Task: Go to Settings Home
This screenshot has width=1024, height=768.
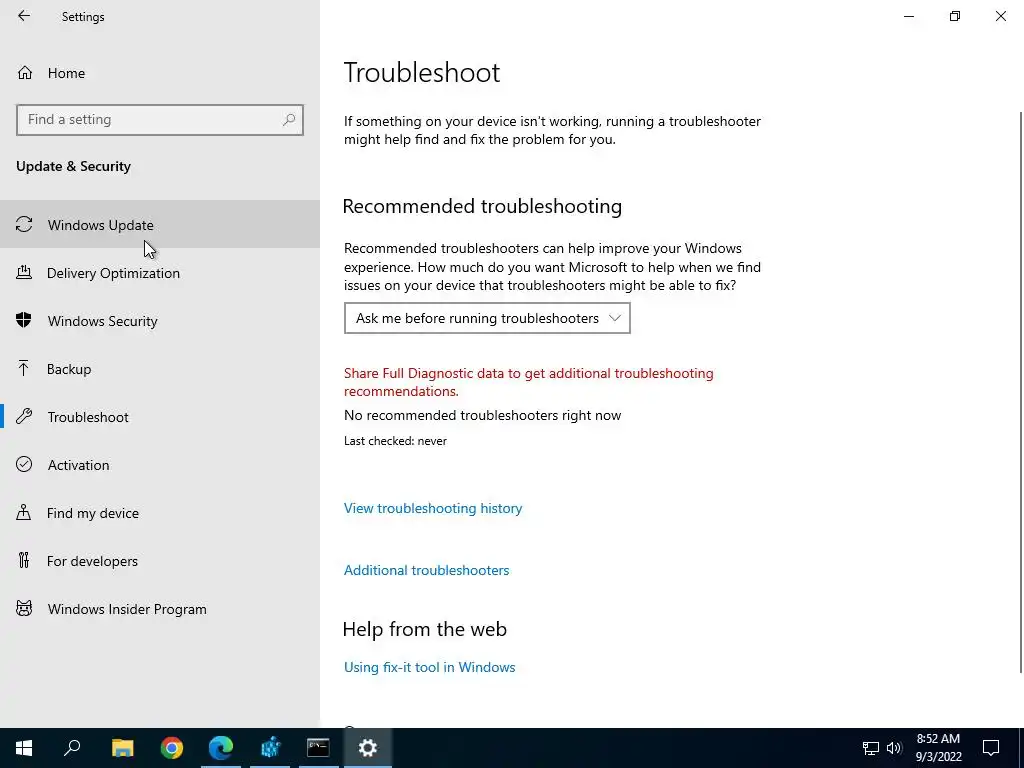Action: click(160, 72)
